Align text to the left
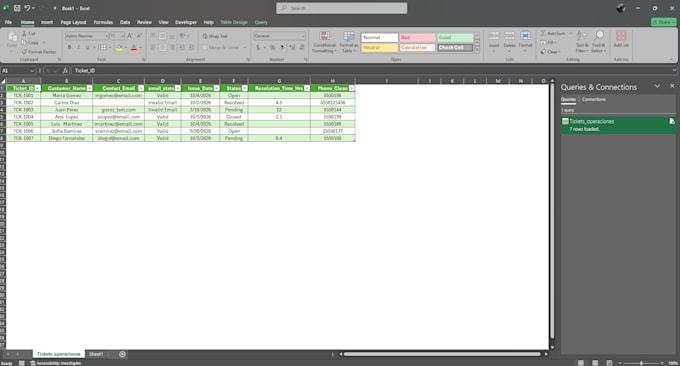The width and height of the screenshot is (680, 366). (154, 47)
